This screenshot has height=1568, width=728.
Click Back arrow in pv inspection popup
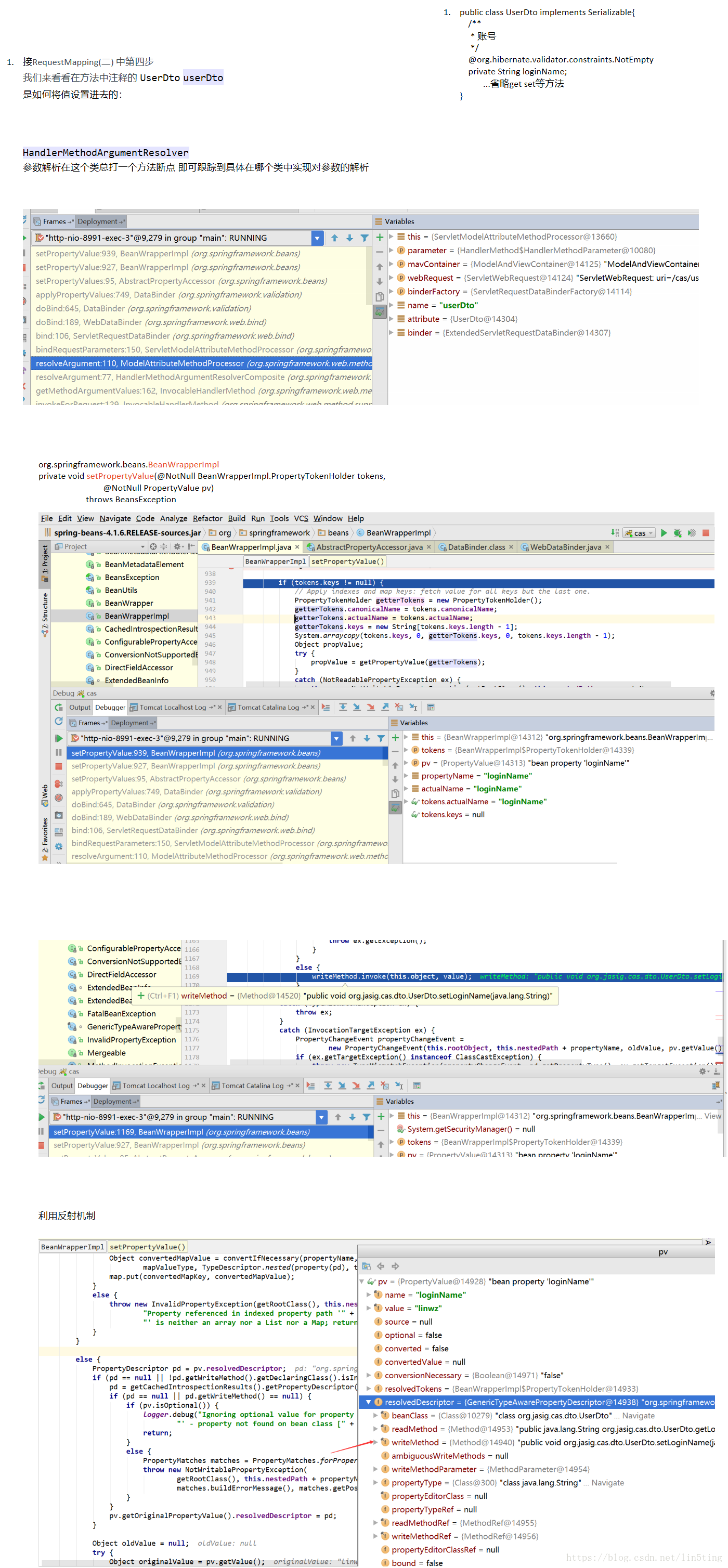(x=381, y=1266)
